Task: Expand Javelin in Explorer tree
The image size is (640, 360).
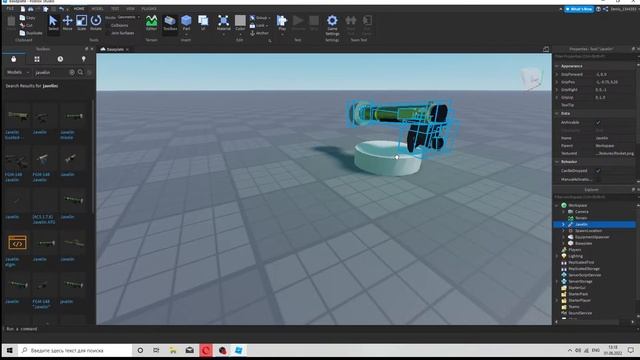Action: [564, 224]
